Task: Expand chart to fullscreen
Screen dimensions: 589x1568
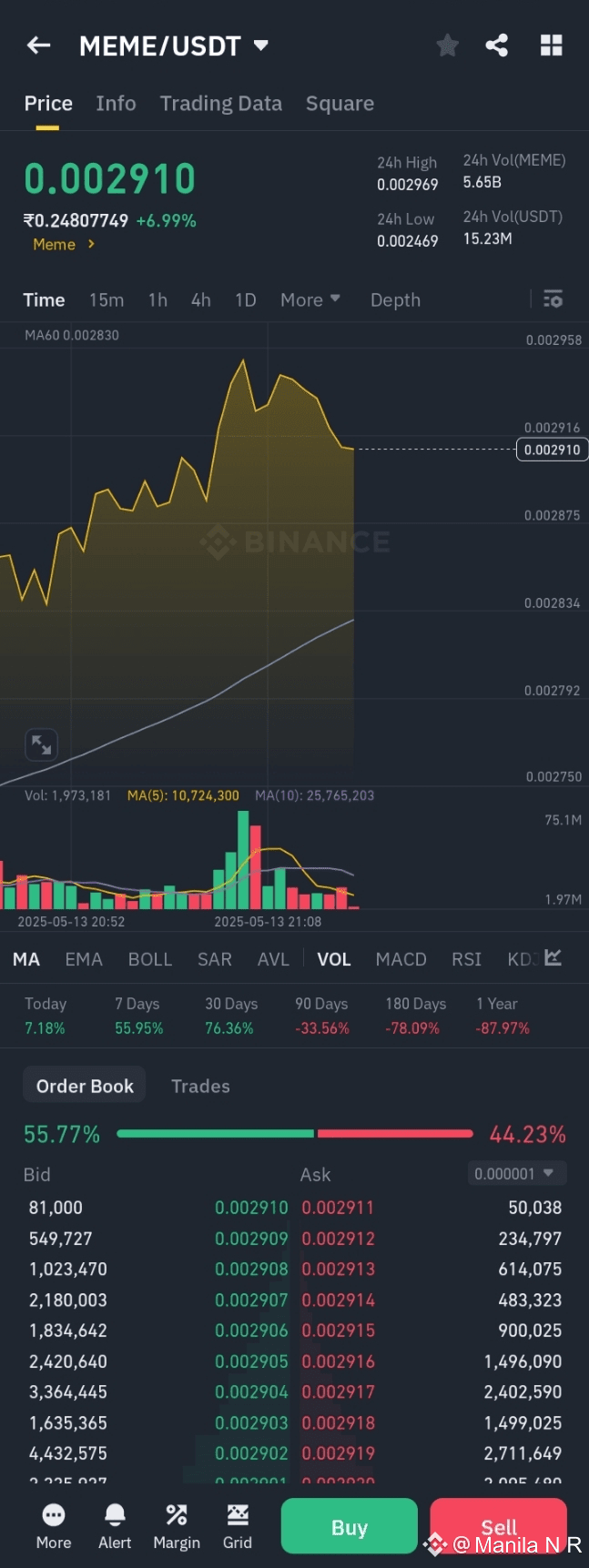Action: (41, 744)
